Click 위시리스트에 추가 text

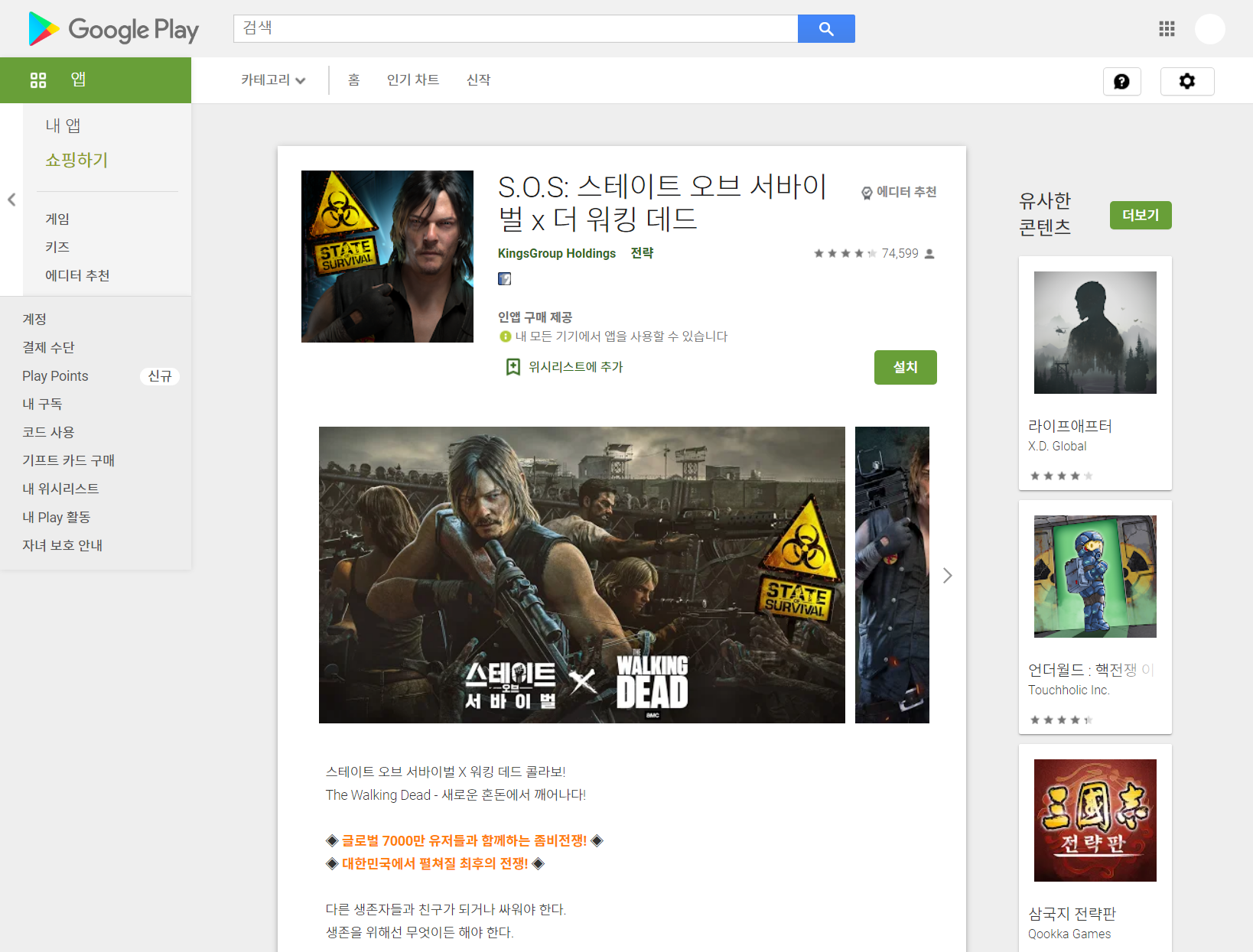point(576,367)
